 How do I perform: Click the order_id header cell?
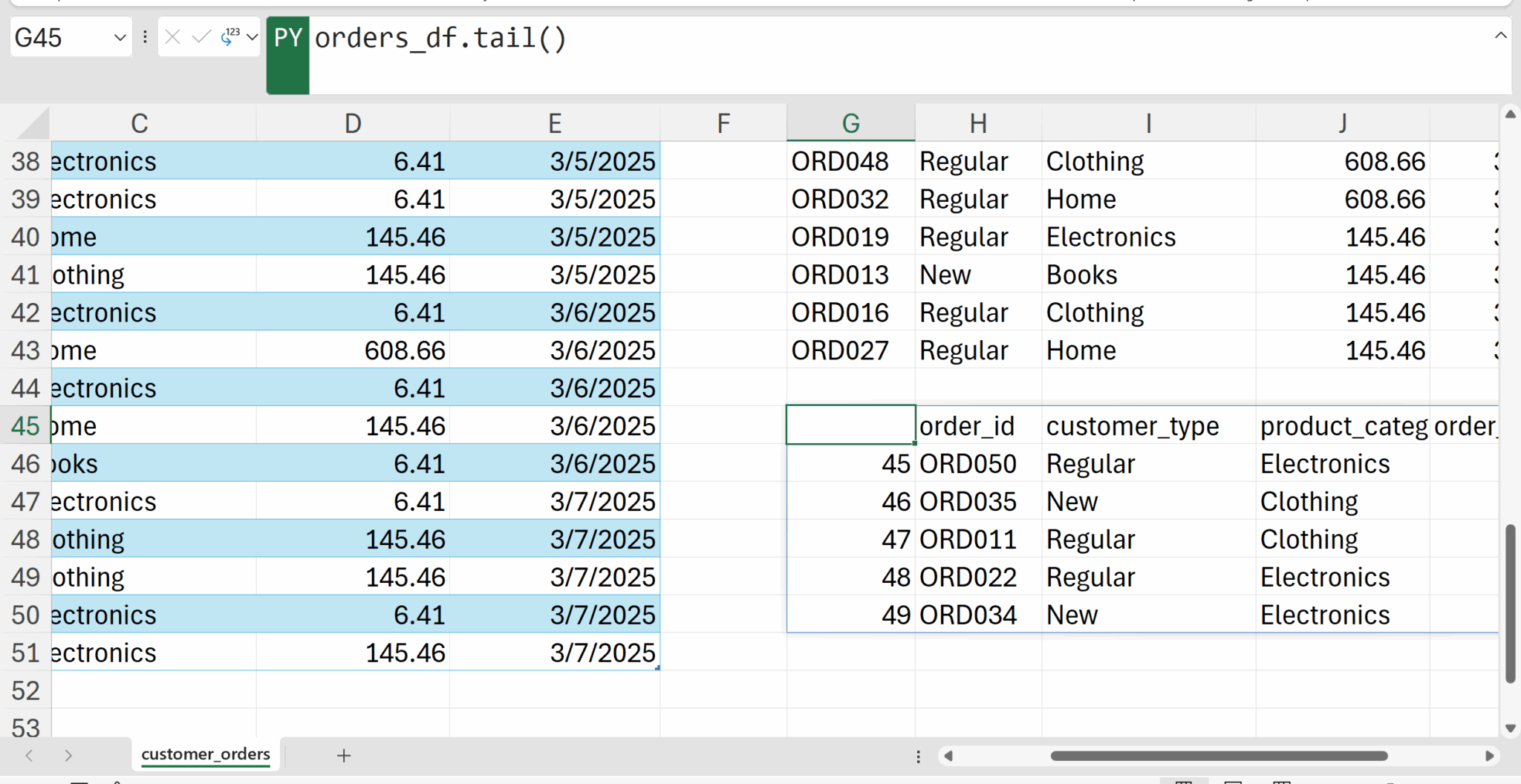pyautogui.click(x=966, y=426)
